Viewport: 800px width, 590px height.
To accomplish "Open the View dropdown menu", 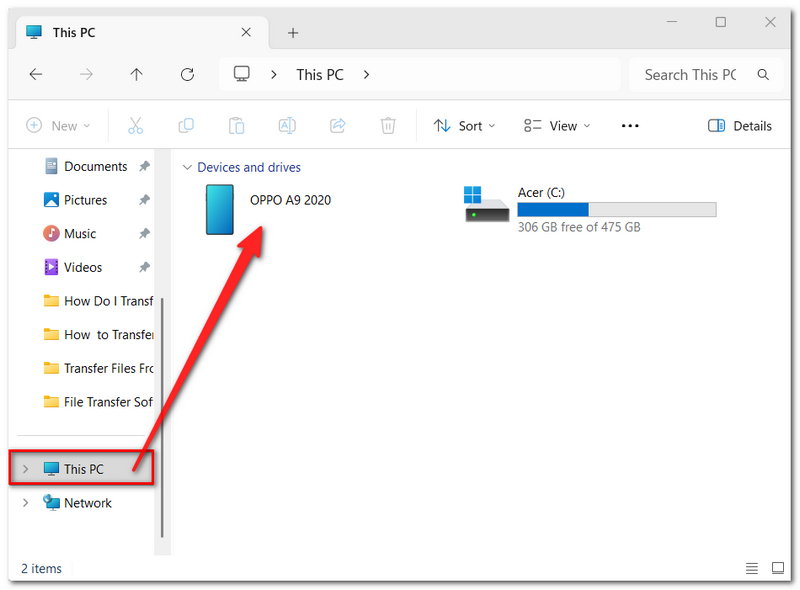I will click(557, 126).
